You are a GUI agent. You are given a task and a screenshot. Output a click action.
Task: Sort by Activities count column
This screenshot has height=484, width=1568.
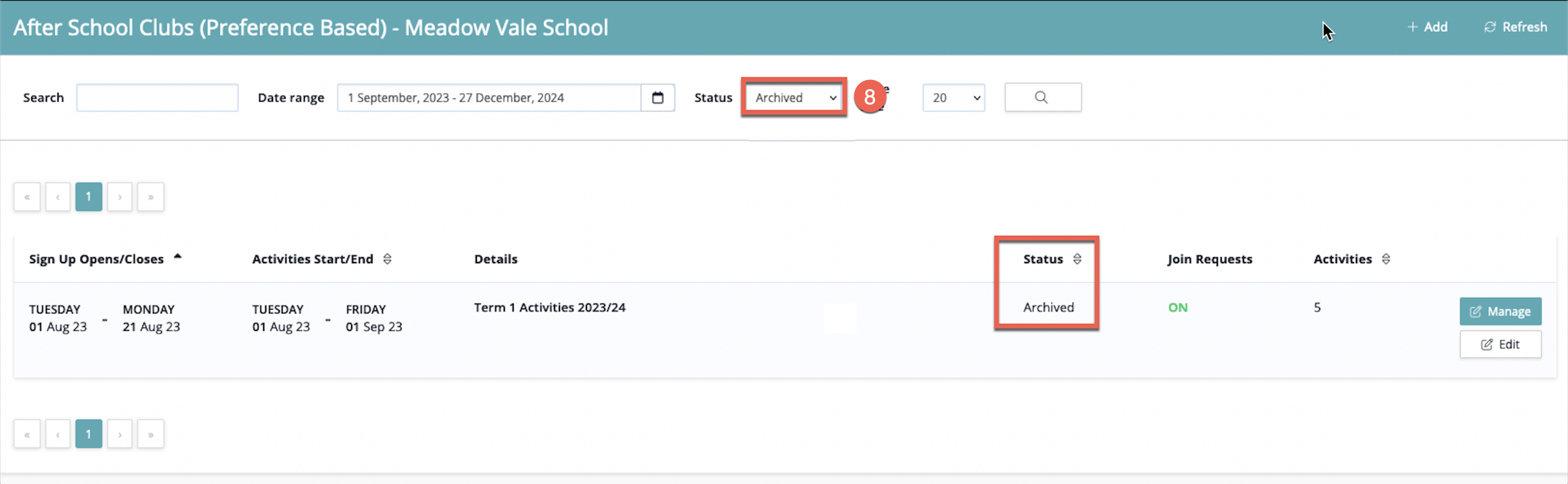[1351, 259]
